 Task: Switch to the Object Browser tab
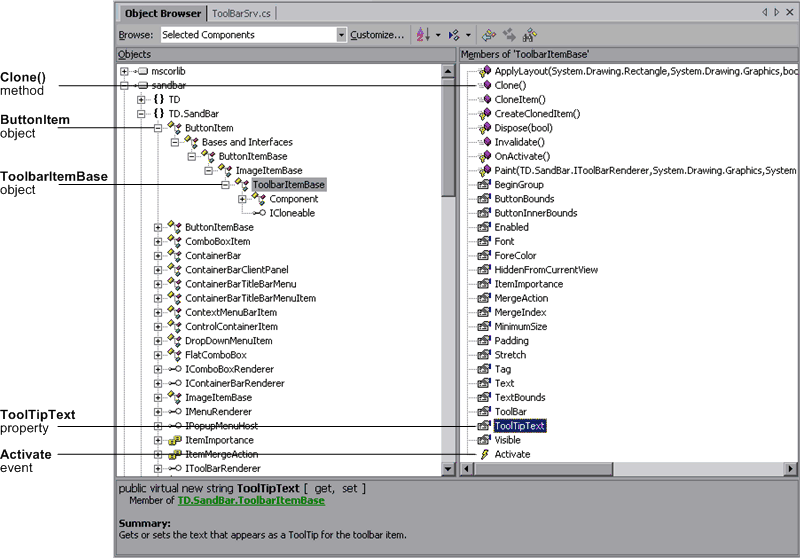point(162,13)
